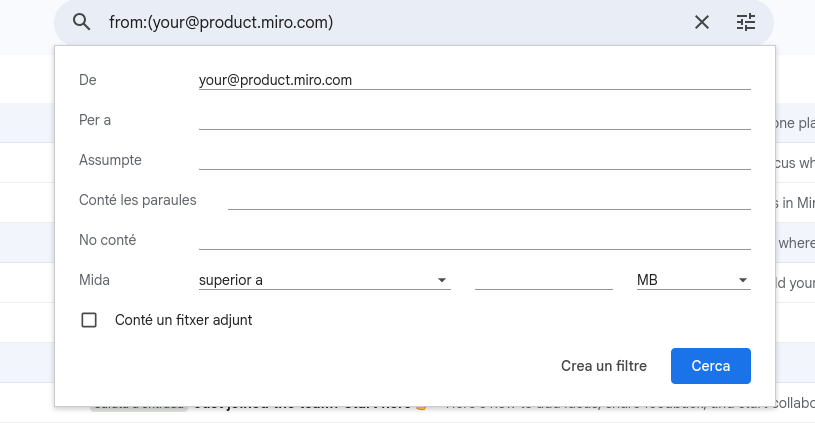The image size is (815, 429).
Task: Open the email row ending "one pla"
Action: (795, 123)
